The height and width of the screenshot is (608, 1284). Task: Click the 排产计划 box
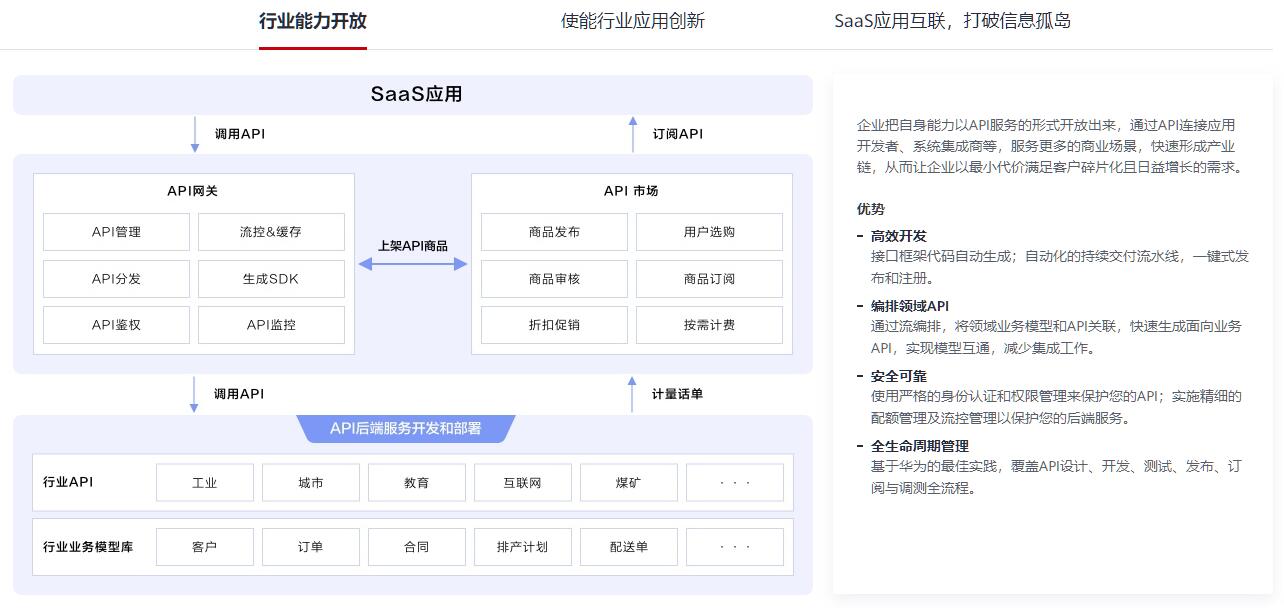[523, 547]
